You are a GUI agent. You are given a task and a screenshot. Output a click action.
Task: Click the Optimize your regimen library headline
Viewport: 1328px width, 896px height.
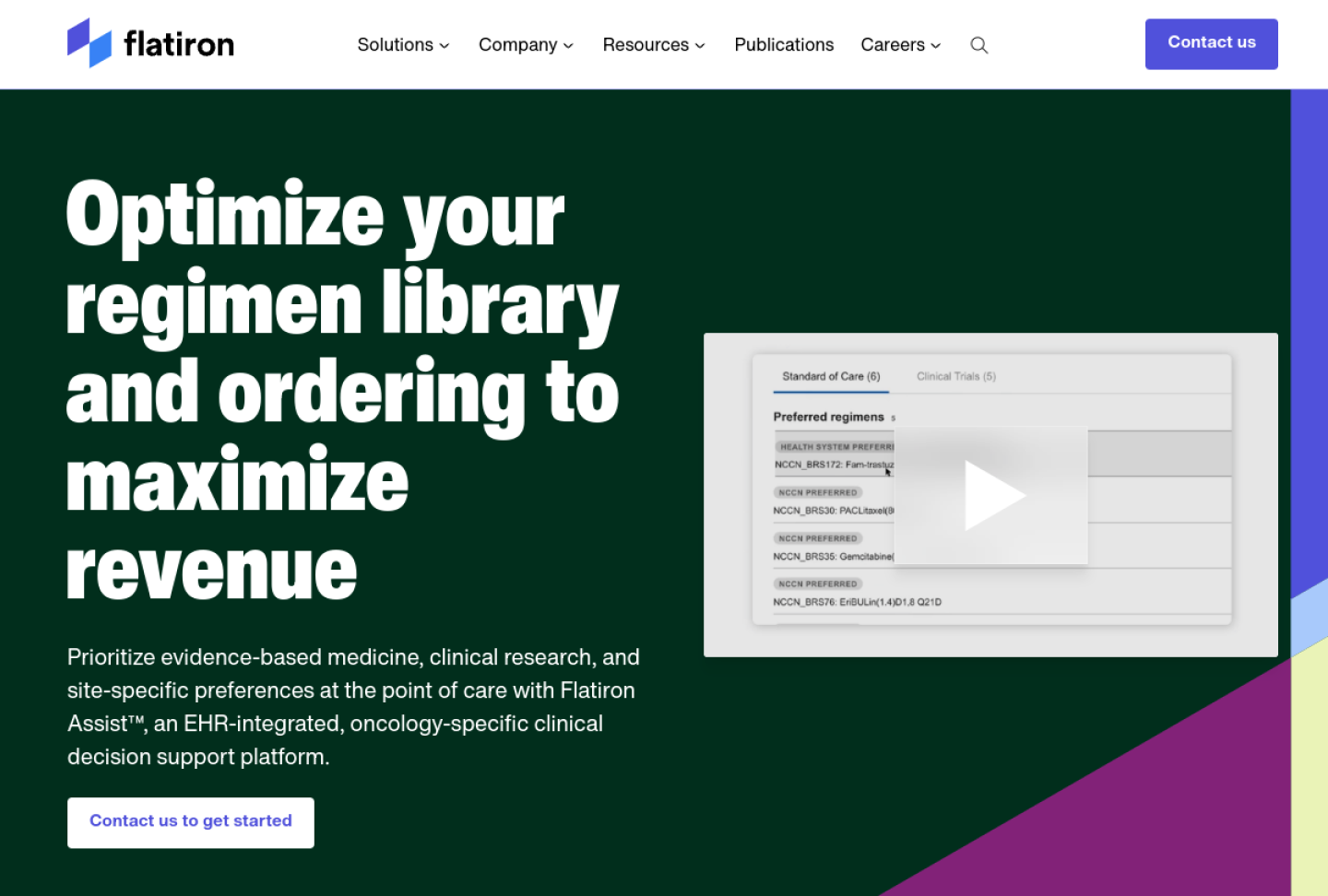pyautogui.click(x=342, y=389)
